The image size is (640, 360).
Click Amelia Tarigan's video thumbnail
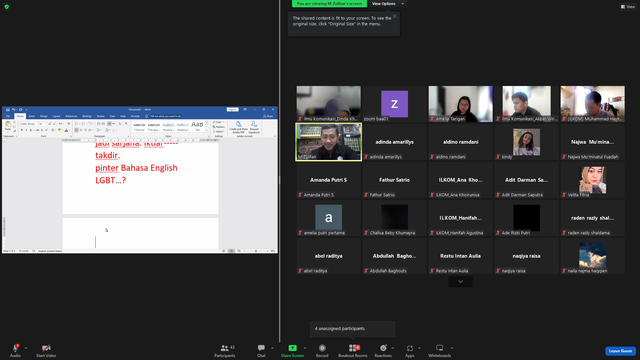(x=460, y=104)
